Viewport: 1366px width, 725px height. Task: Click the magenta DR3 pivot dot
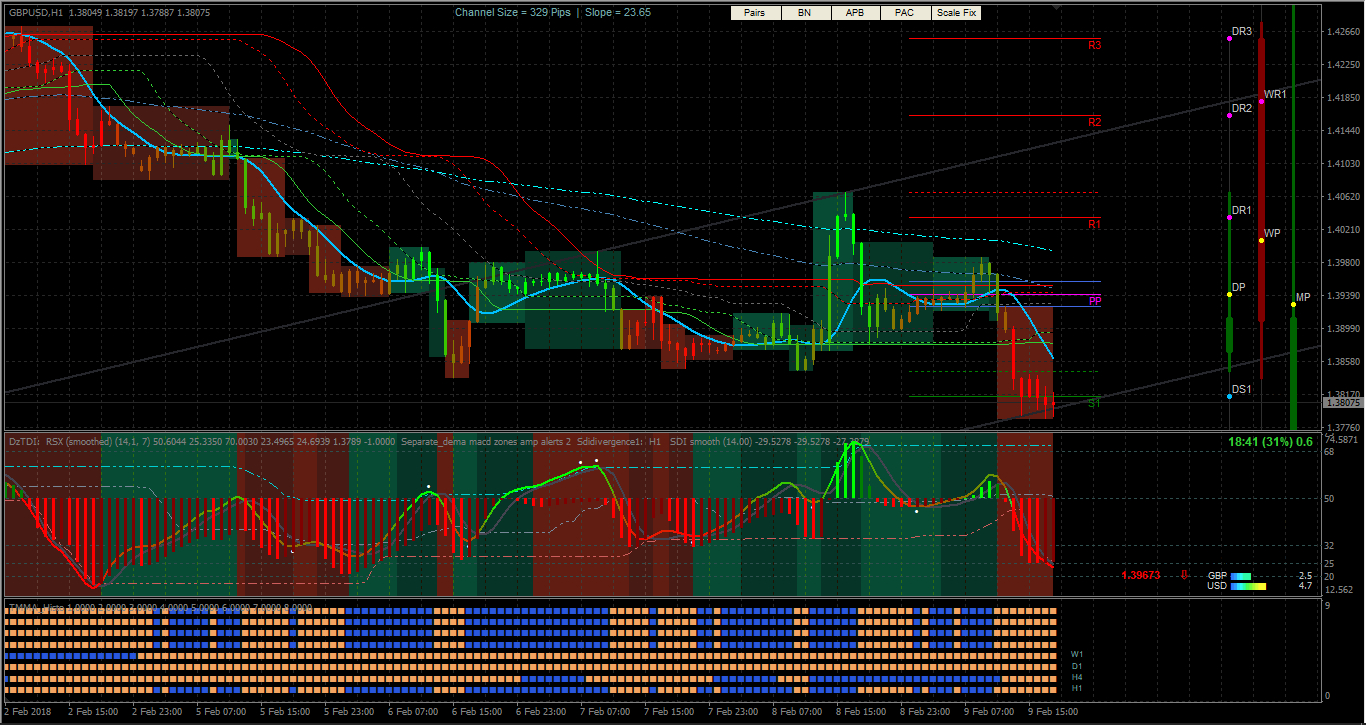(1229, 38)
